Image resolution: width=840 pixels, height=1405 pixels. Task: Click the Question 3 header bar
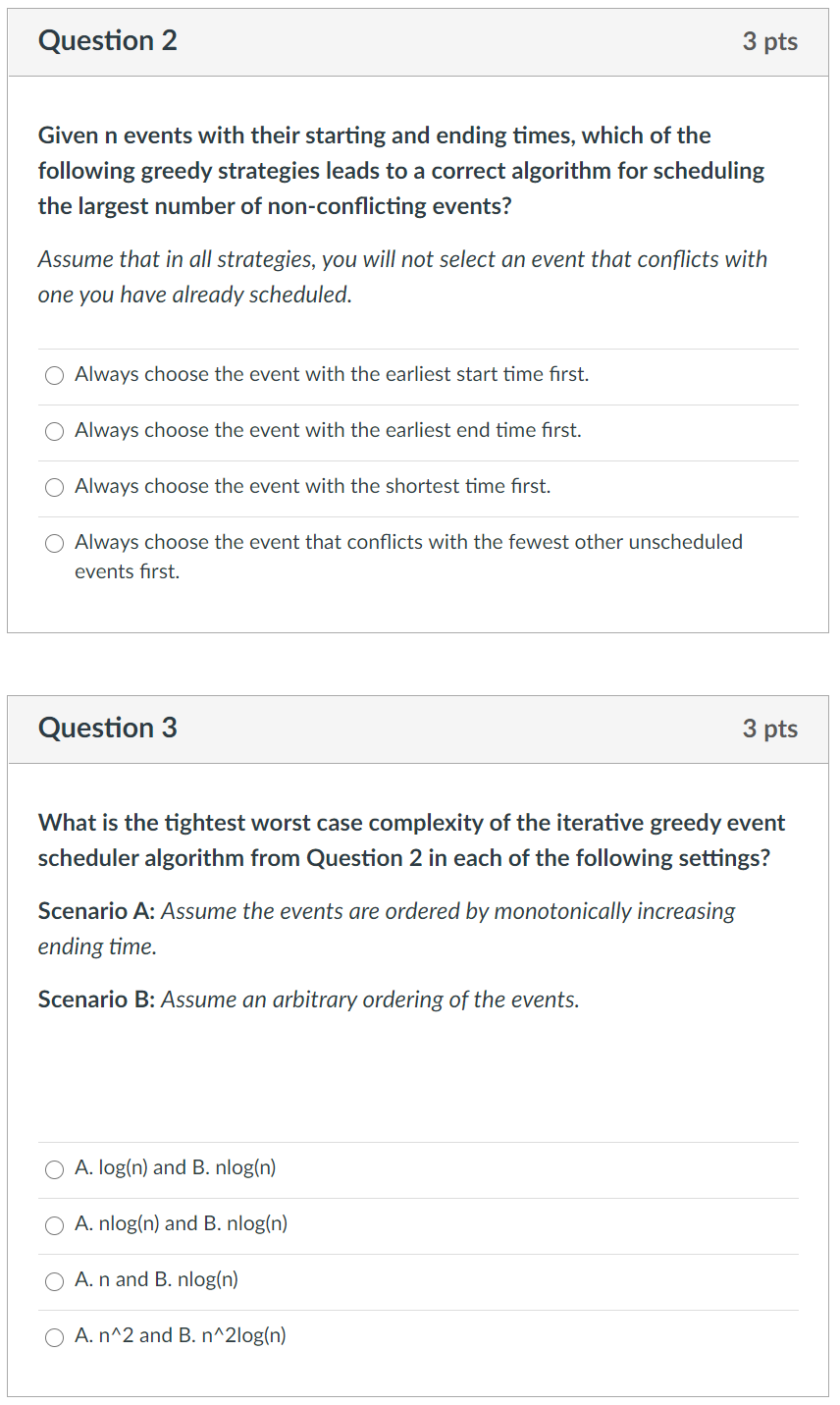pos(418,729)
